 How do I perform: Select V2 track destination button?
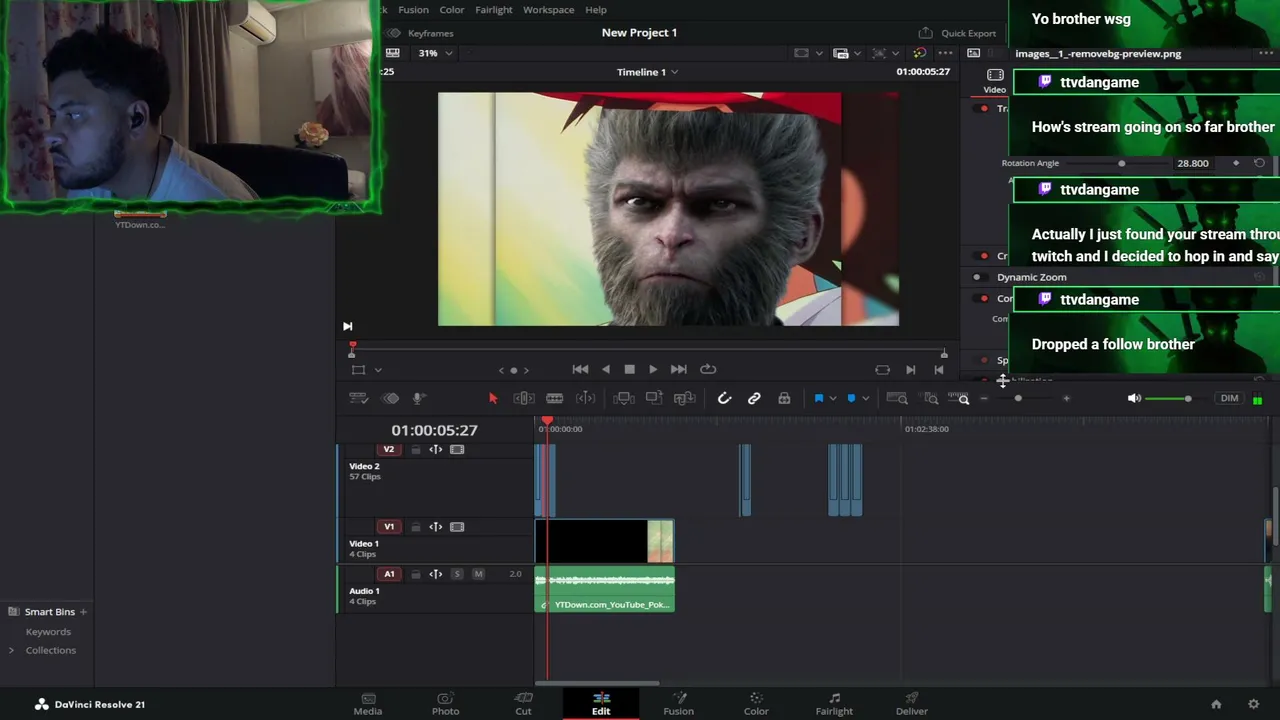[389, 450]
